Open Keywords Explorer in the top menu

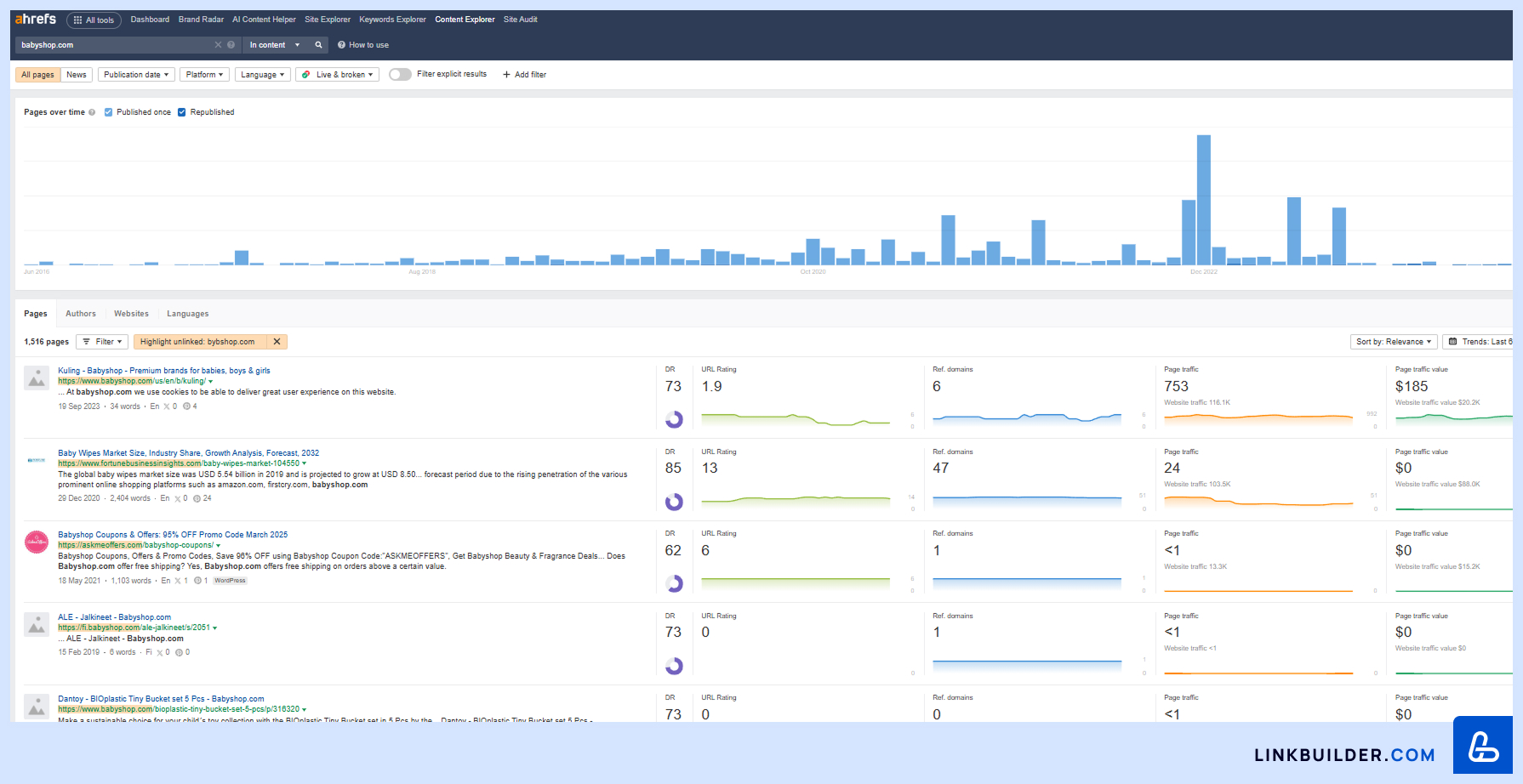[x=392, y=20]
